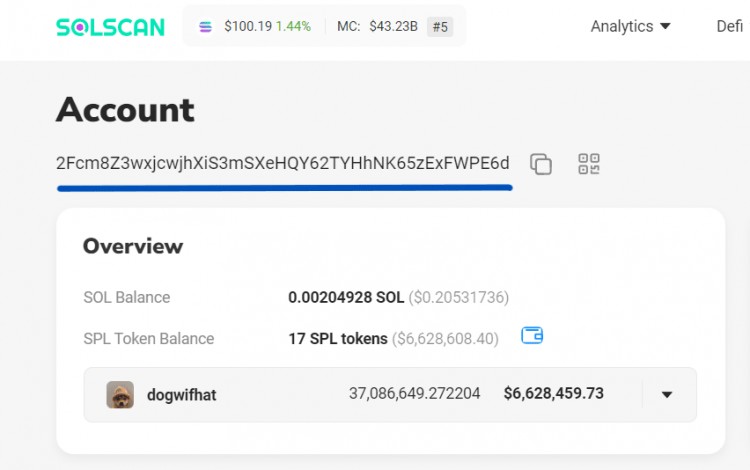
Task: Click the account address text
Action: pyautogui.click(x=283, y=164)
